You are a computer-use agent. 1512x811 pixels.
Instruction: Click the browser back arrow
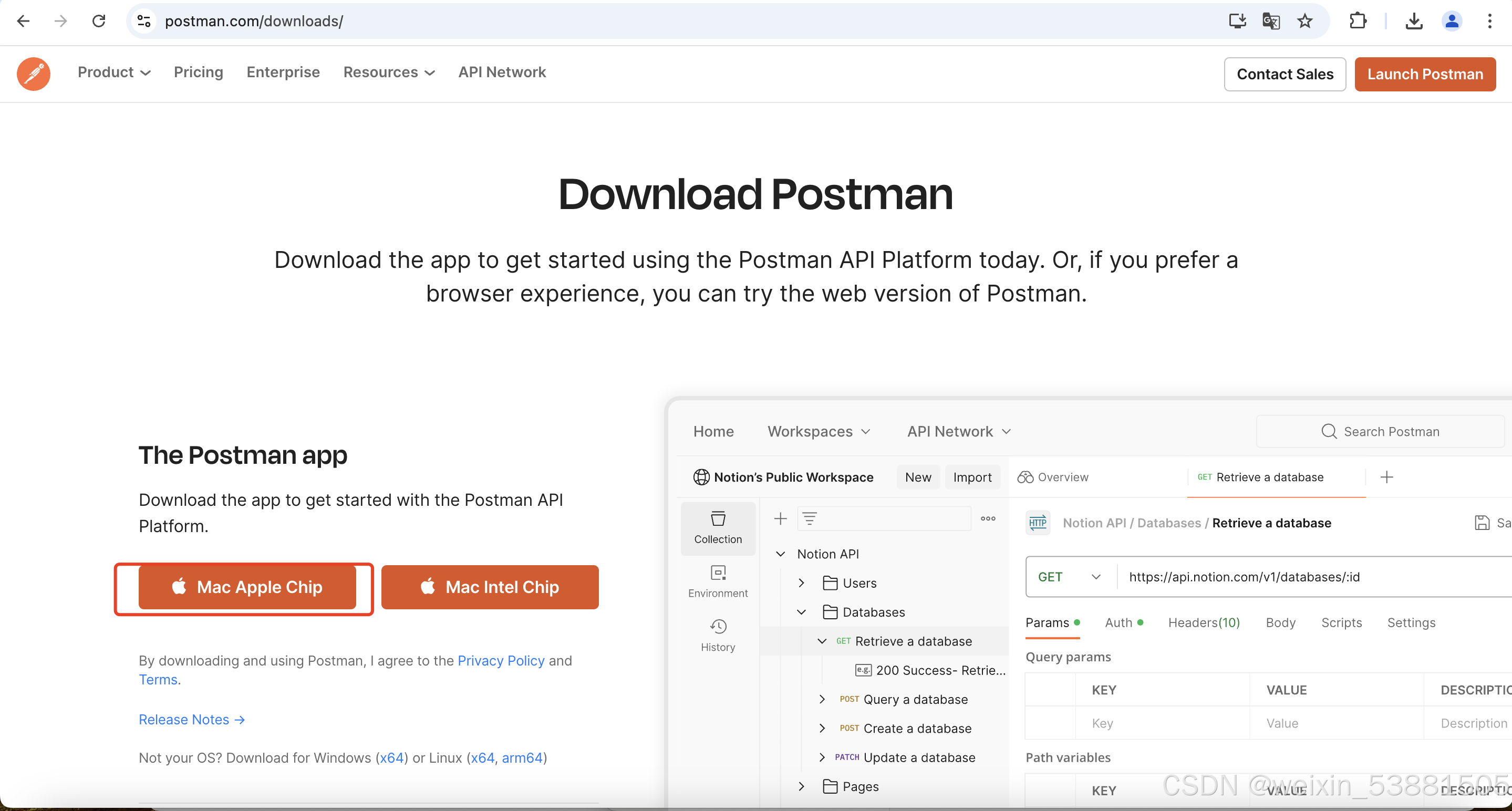point(24,21)
